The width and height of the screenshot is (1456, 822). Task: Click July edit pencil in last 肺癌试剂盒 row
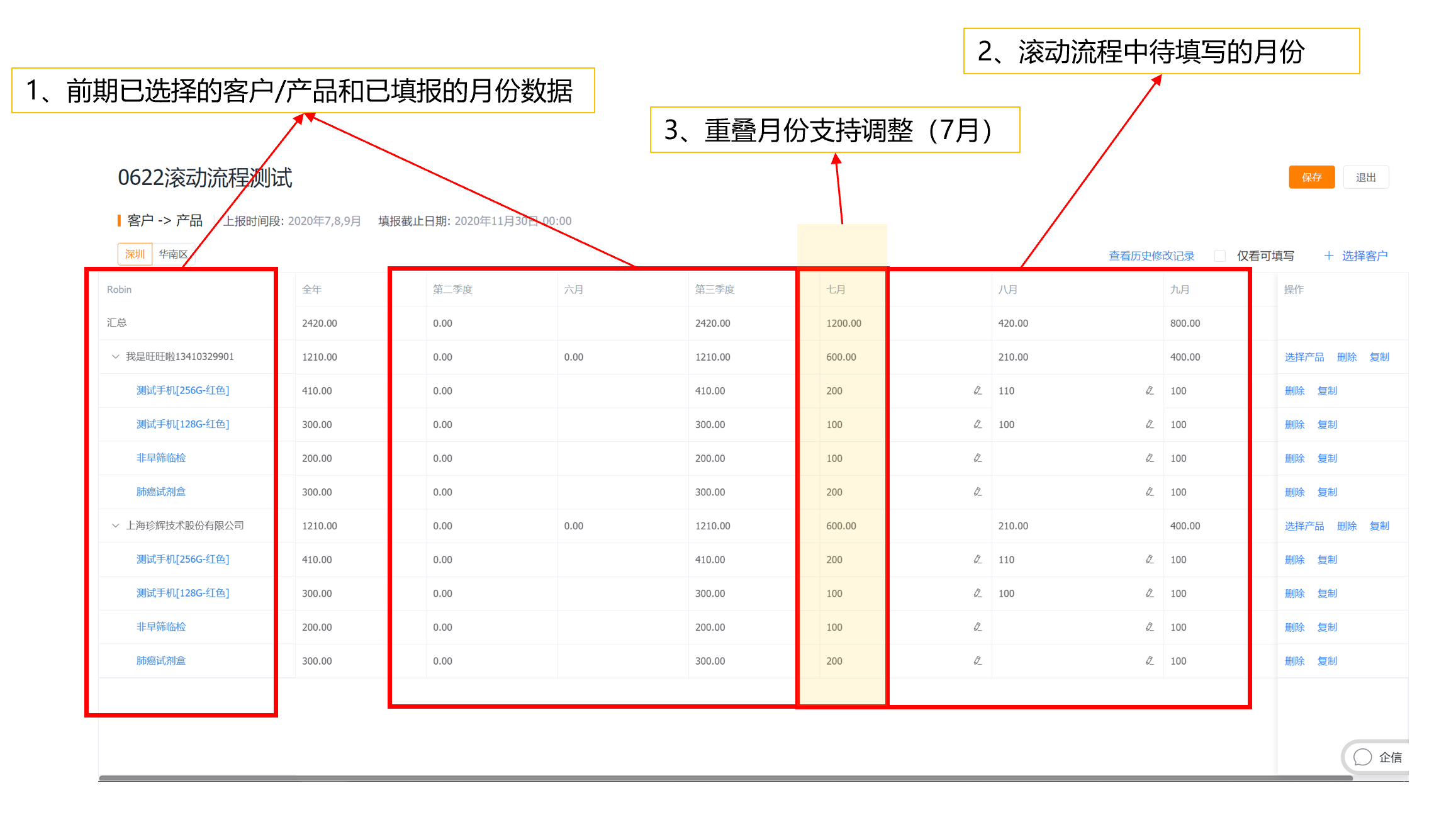(x=977, y=661)
